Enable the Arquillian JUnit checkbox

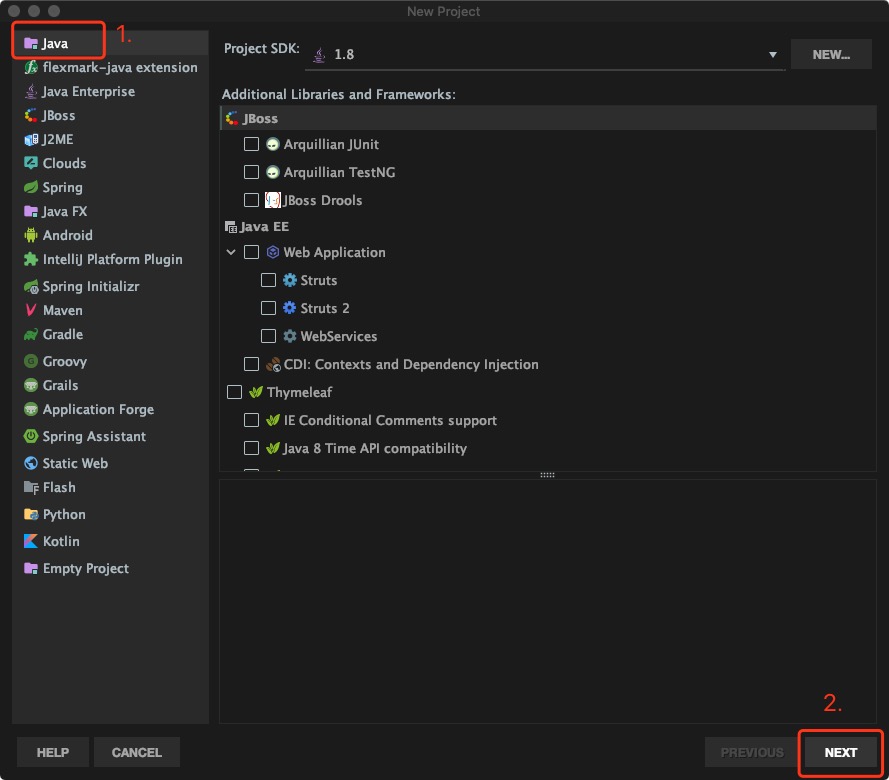point(252,144)
